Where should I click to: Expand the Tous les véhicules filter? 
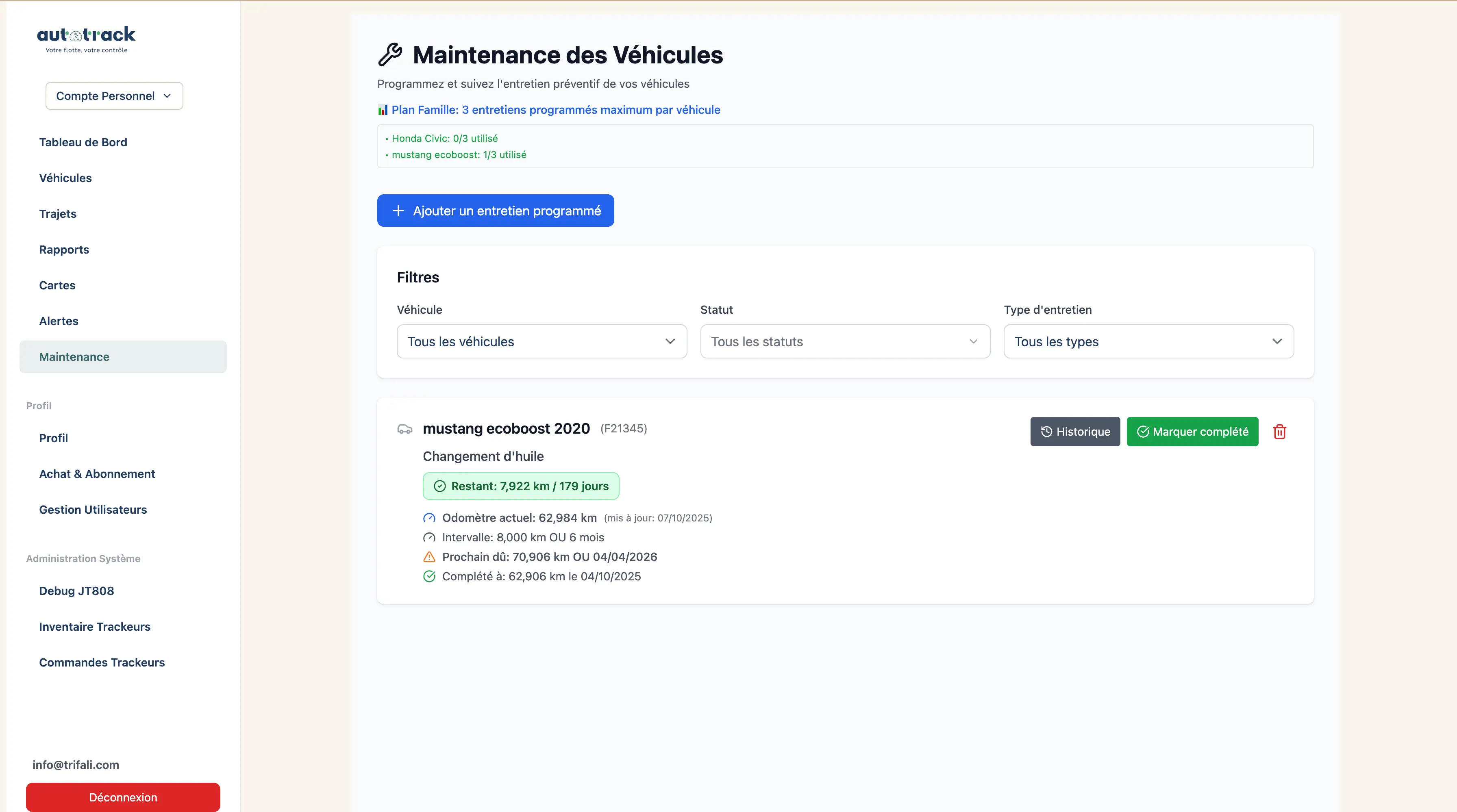(x=542, y=341)
